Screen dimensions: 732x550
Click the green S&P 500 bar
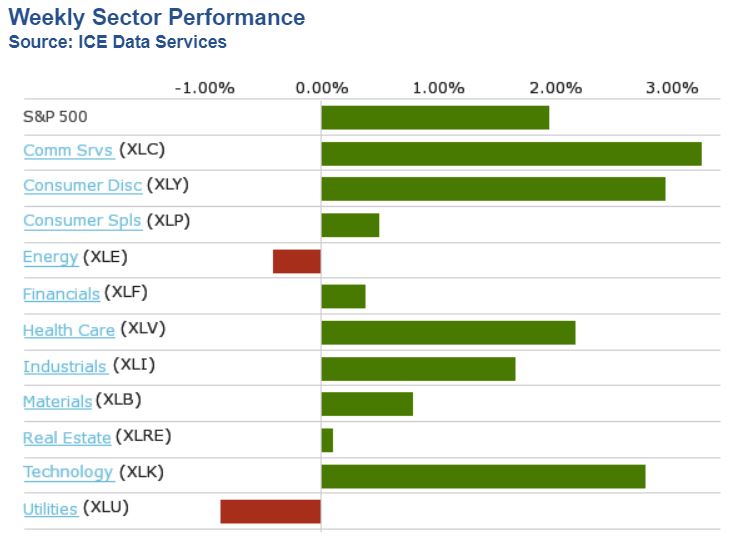(x=435, y=117)
